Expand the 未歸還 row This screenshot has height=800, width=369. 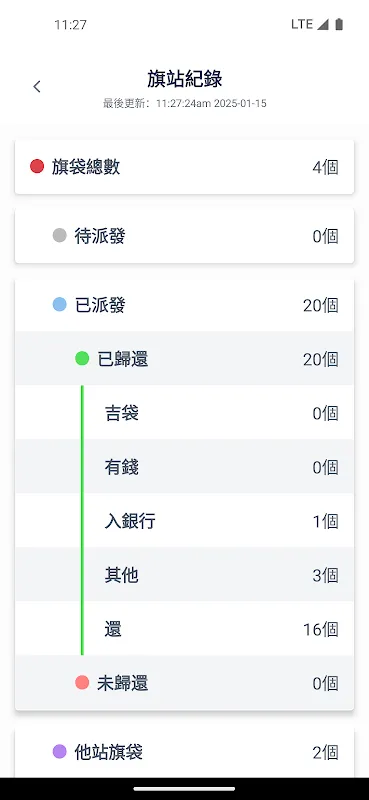(x=184, y=683)
